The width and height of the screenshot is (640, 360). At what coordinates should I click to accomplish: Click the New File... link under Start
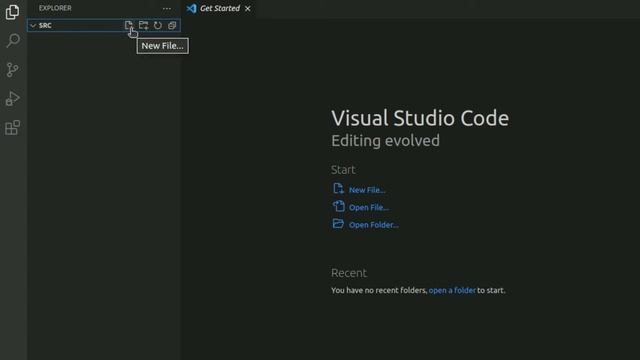point(367,190)
